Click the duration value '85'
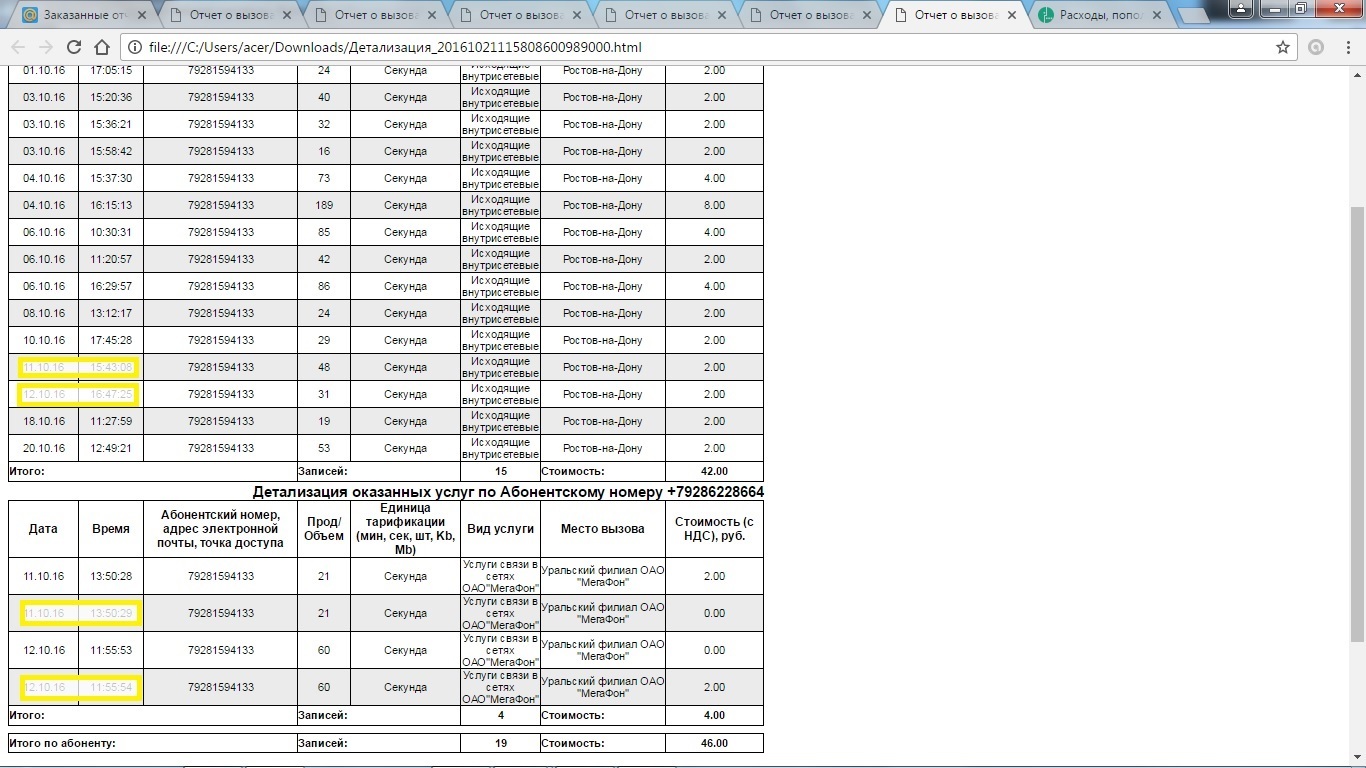 [324, 233]
